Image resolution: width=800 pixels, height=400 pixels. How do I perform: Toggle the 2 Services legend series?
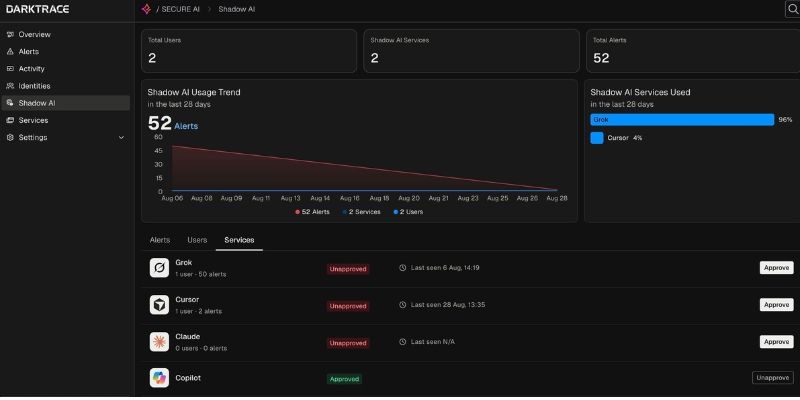(x=361, y=212)
